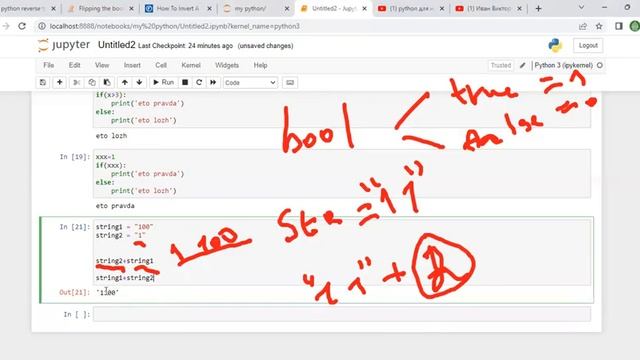Move selected cell down arrow
Screen dimensions: 640x360
coord(140,82)
